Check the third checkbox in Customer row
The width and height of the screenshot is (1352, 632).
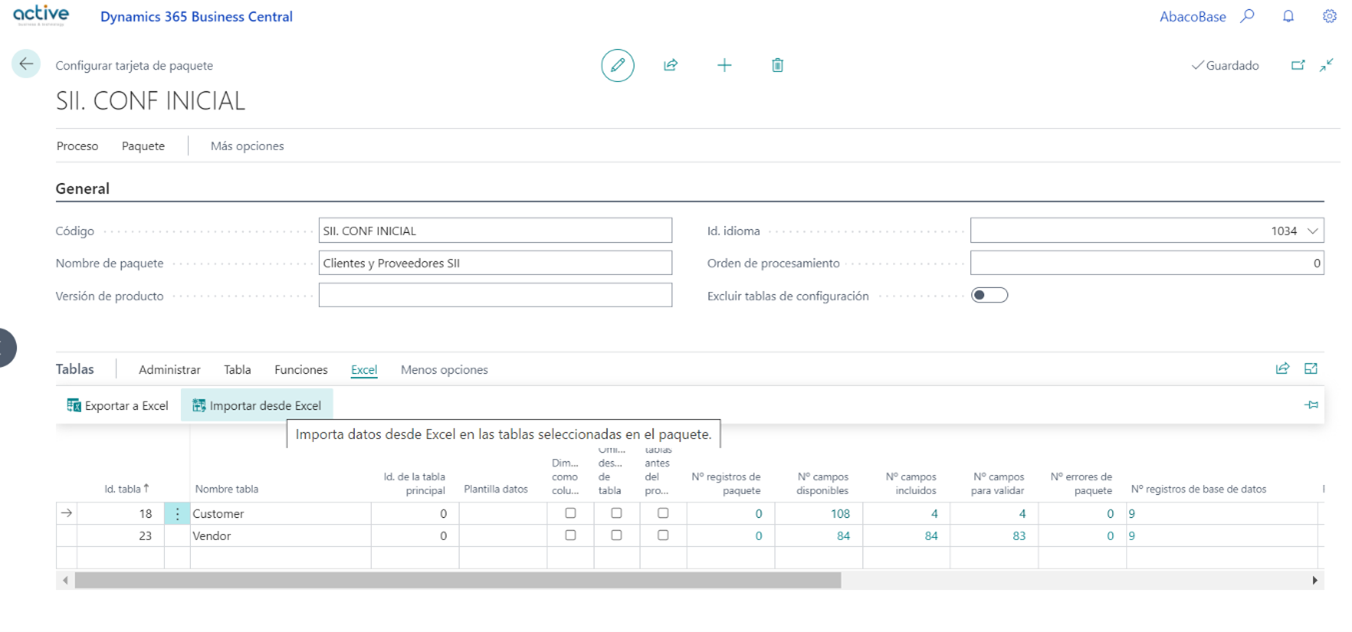[x=663, y=513]
